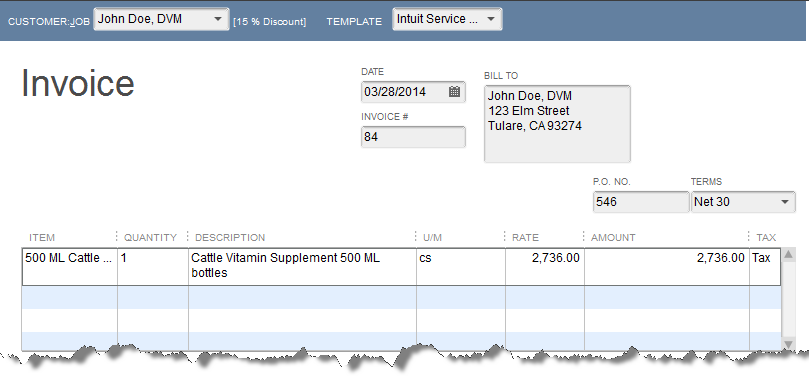Click the P.O. No. field containing 546
This screenshot has width=809, height=376.
[x=641, y=202]
